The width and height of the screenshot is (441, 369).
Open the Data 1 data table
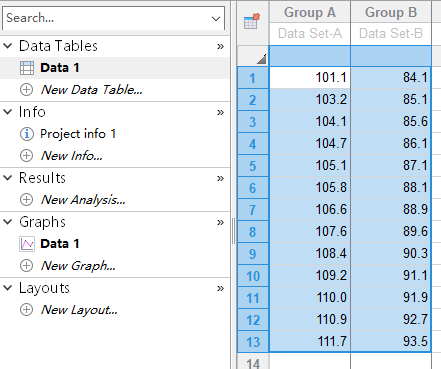60,68
